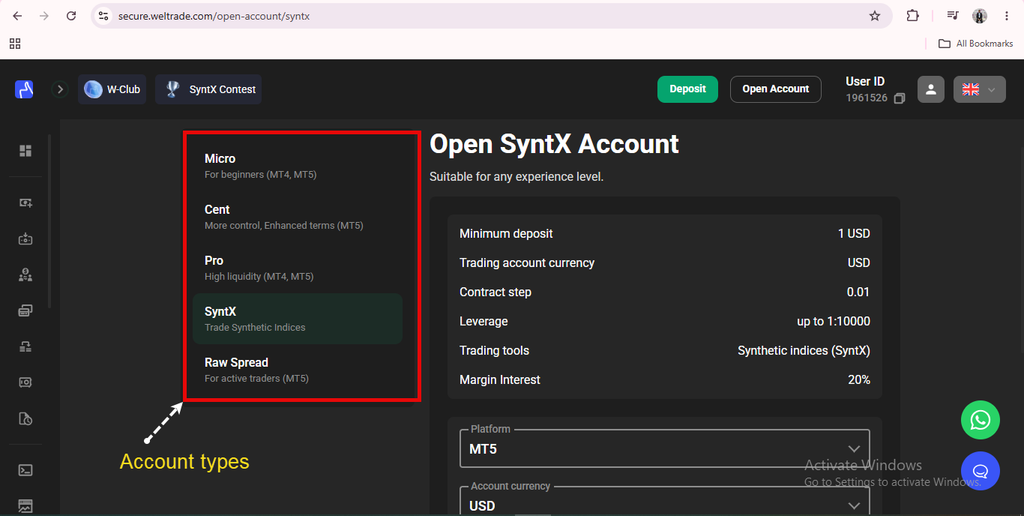The width and height of the screenshot is (1024, 516).
Task: Click the User ID number 1961526
Action: click(x=867, y=98)
